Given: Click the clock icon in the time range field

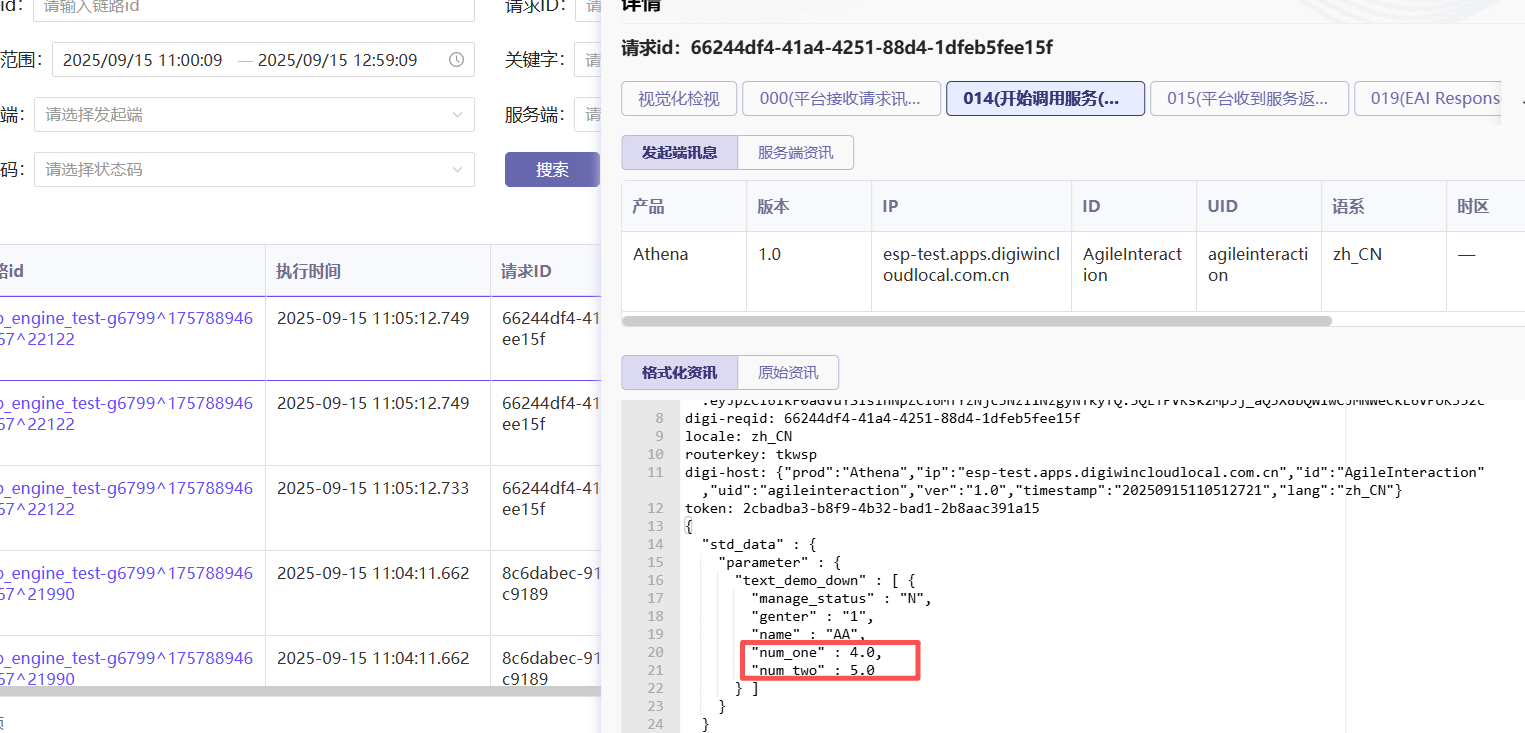Looking at the screenshot, I should (x=456, y=60).
